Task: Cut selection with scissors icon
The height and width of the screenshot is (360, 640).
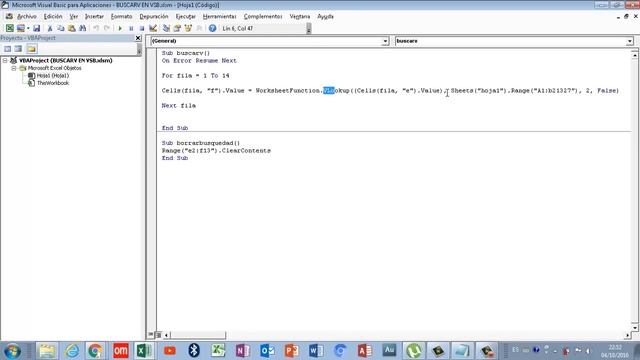Action: [x=50, y=28]
